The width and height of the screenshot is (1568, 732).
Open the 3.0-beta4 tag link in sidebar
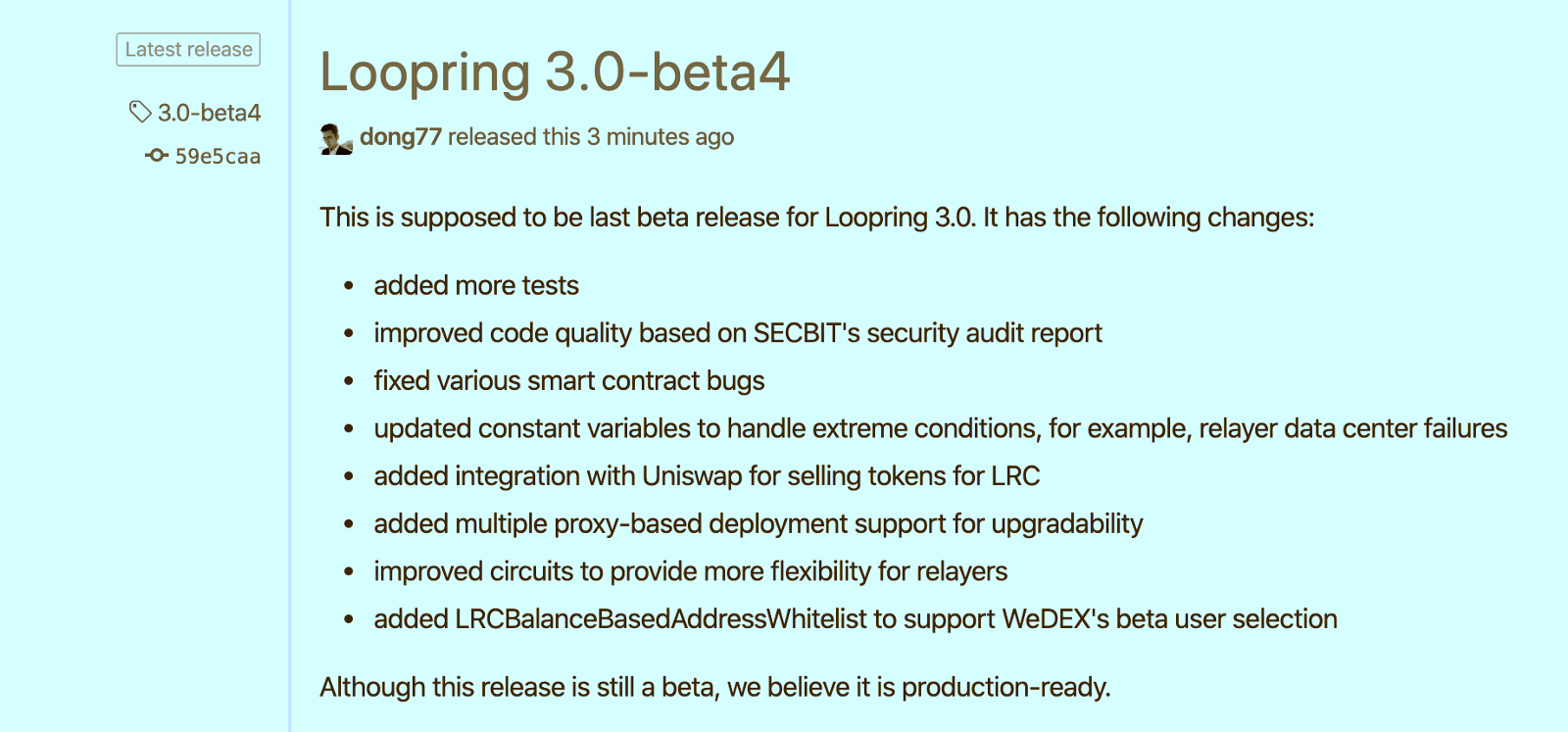[x=209, y=113]
